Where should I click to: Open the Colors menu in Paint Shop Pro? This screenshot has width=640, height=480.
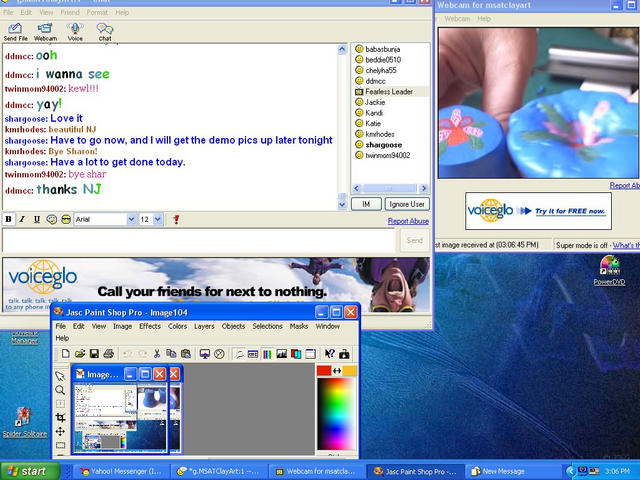tap(177, 326)
